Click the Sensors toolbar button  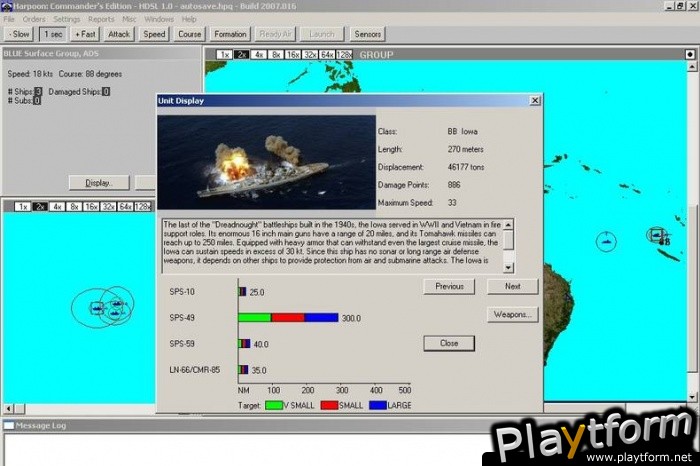367,34
